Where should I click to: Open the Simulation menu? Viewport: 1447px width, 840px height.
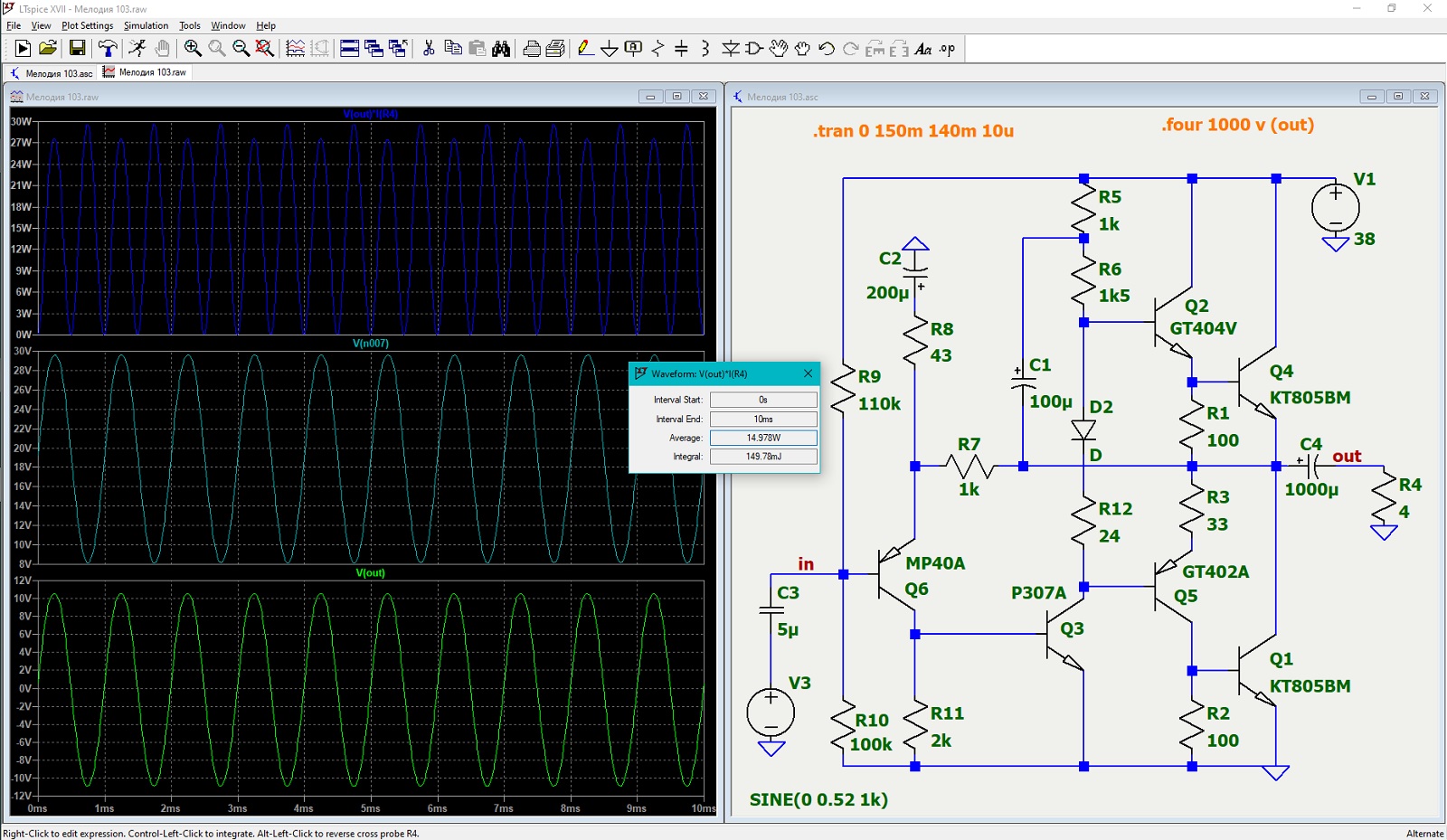(146, 25)
